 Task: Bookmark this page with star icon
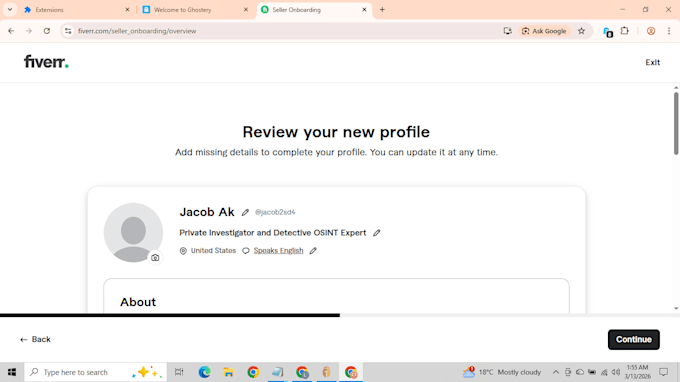(582, 31)
